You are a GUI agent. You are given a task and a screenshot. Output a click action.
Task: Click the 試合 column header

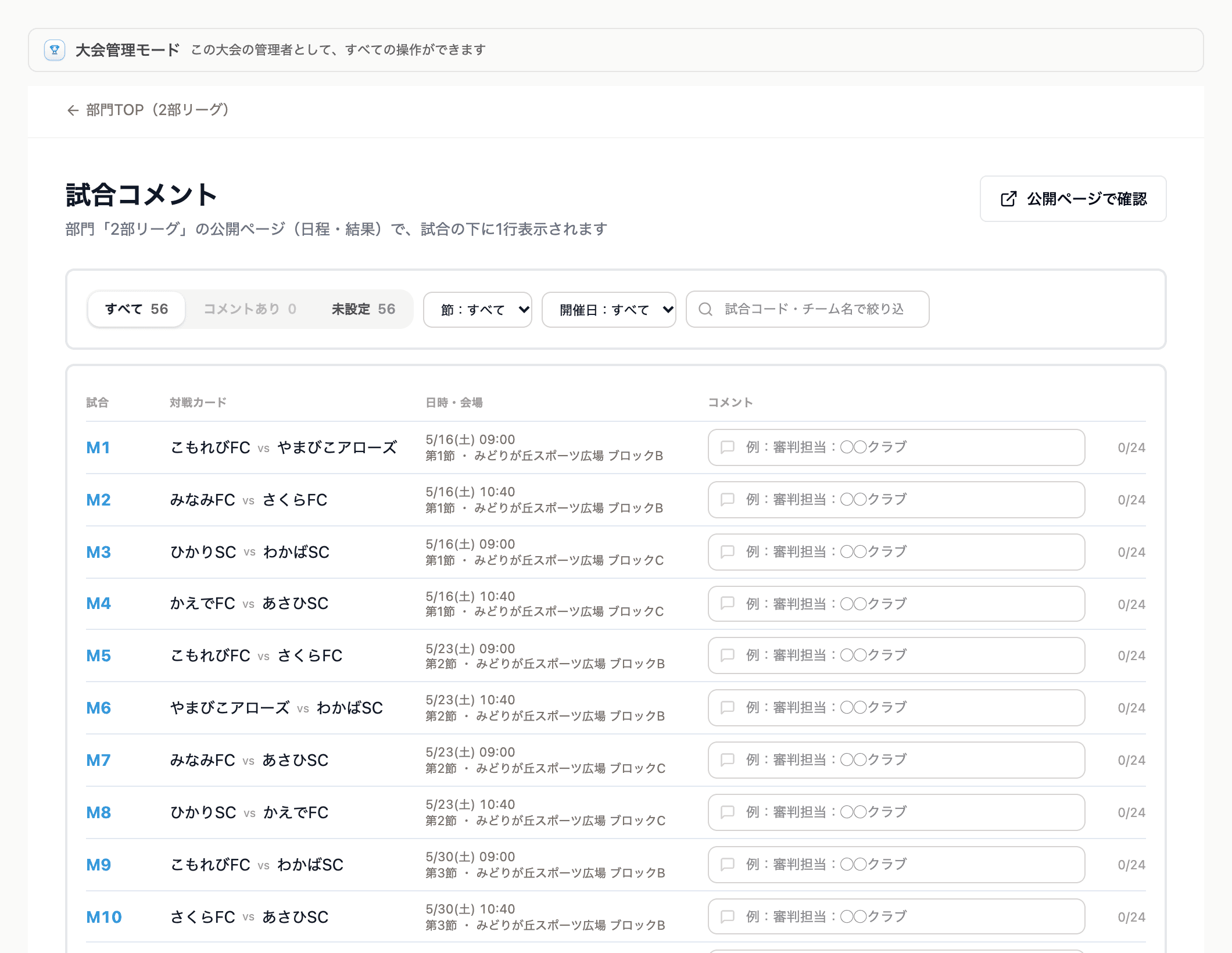pos(97,403)
